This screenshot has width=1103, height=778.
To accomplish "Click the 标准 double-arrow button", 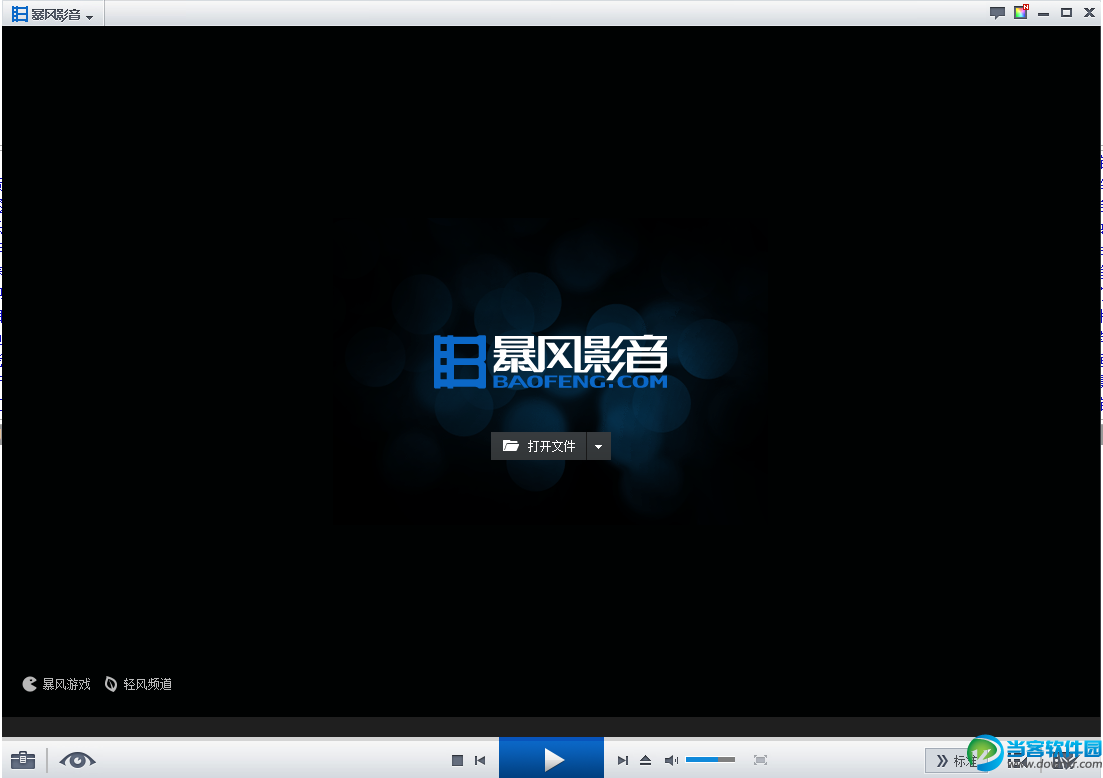I will point(956,760).
